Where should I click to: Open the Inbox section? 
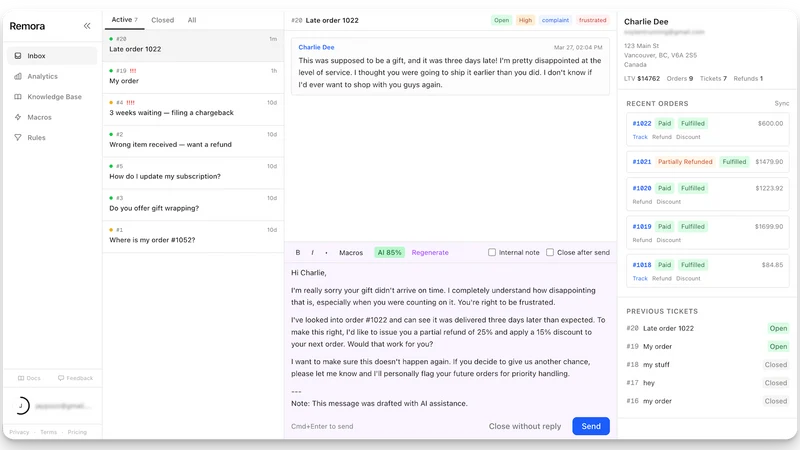[52, 56]
